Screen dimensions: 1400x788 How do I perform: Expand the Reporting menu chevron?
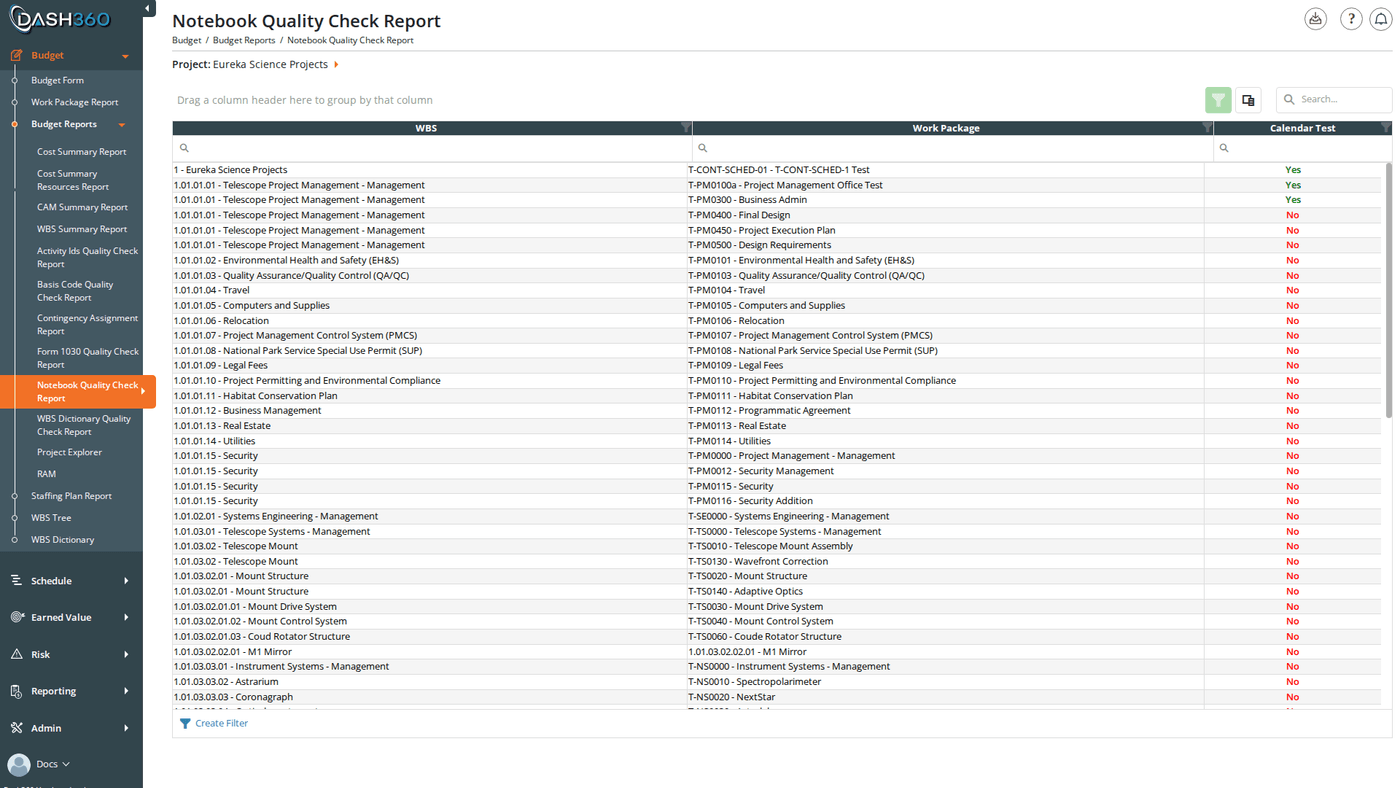pos(126,691)
